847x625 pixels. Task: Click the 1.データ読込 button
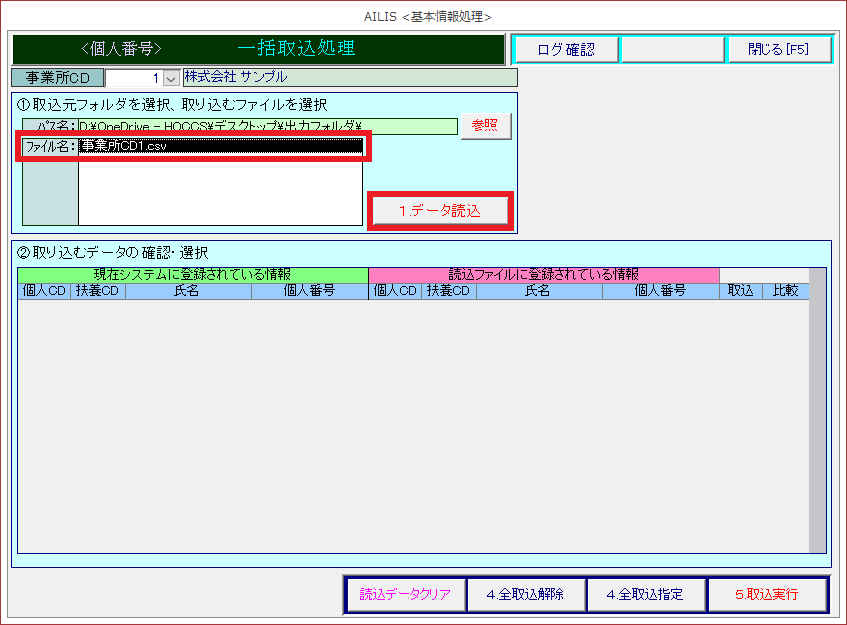coord(440,211)
